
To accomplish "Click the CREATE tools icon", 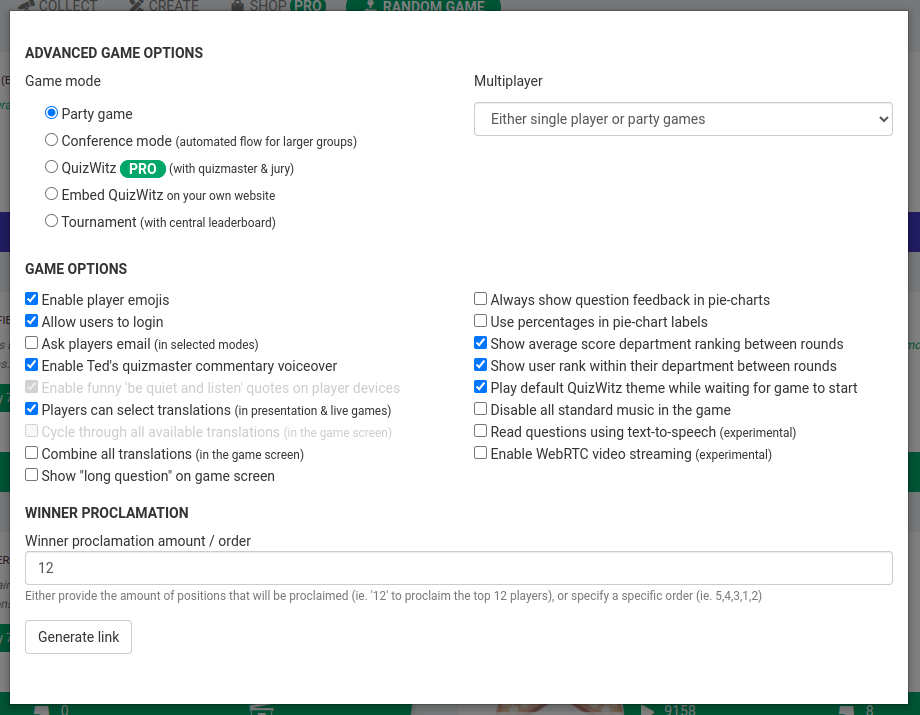I will point(137,6).
